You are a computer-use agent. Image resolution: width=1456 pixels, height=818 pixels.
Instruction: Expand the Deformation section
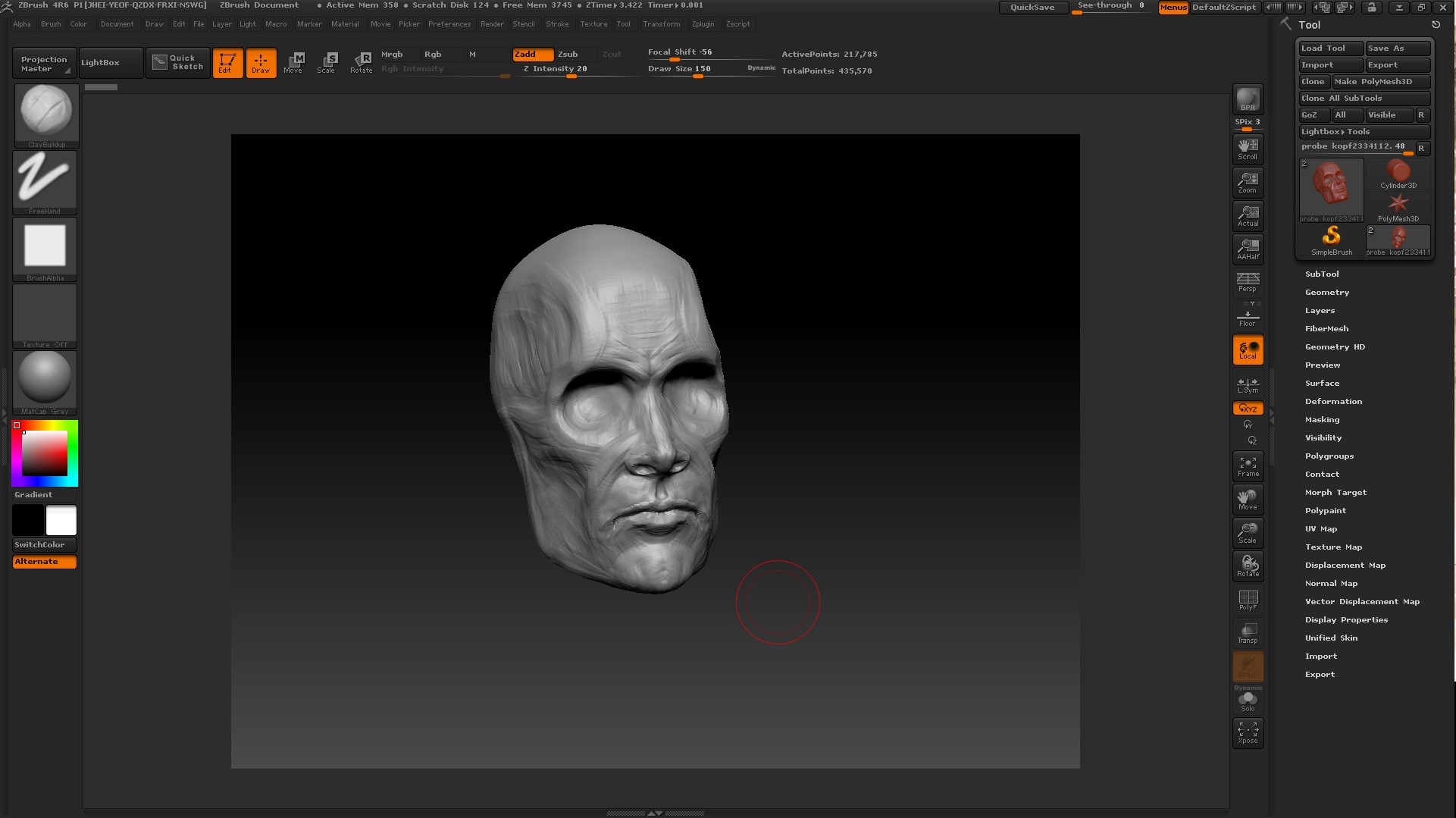tap(1333, 402)
